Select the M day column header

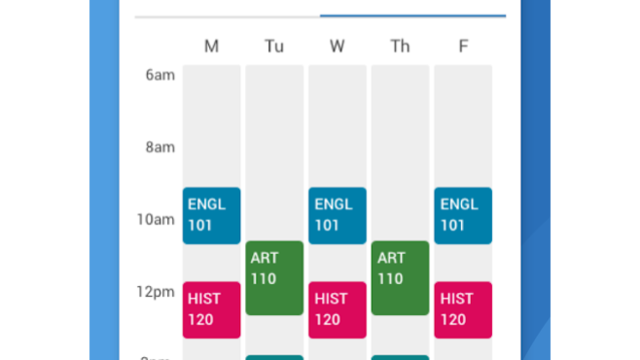(211, 46)
